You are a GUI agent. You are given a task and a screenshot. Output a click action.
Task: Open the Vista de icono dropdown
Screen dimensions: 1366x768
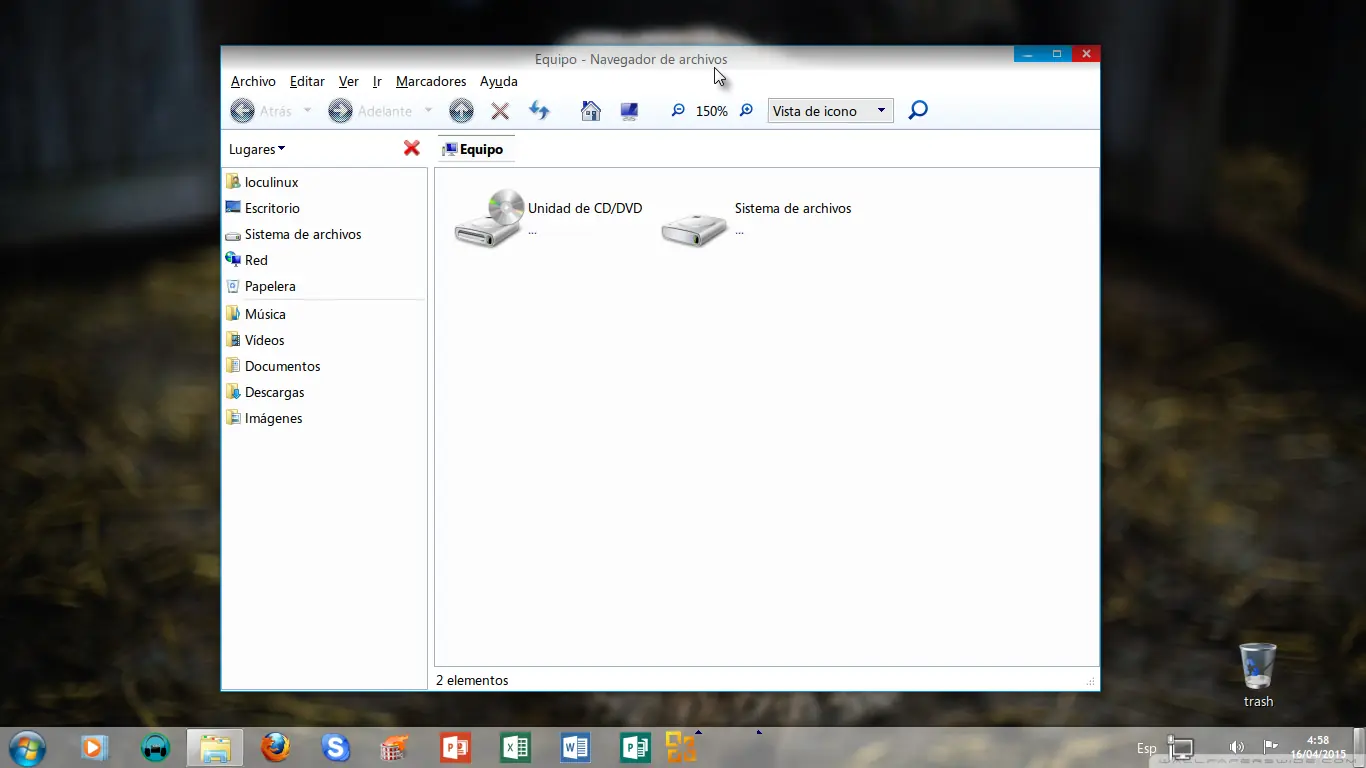tap(830, 111)
